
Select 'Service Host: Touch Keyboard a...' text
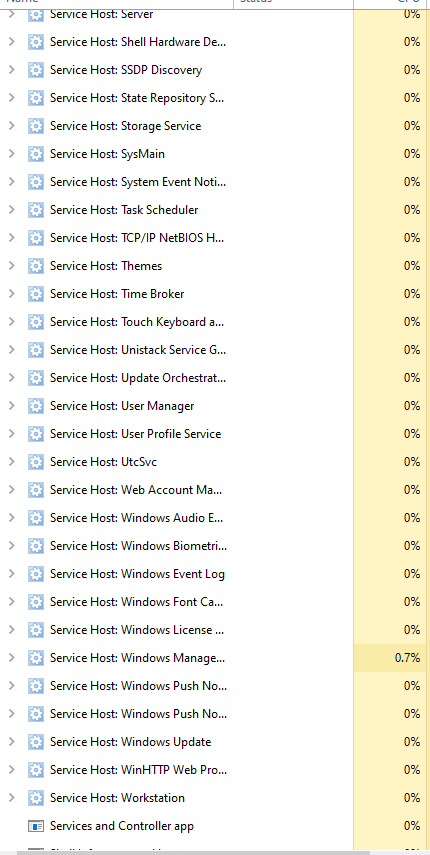tap(137, 322)
